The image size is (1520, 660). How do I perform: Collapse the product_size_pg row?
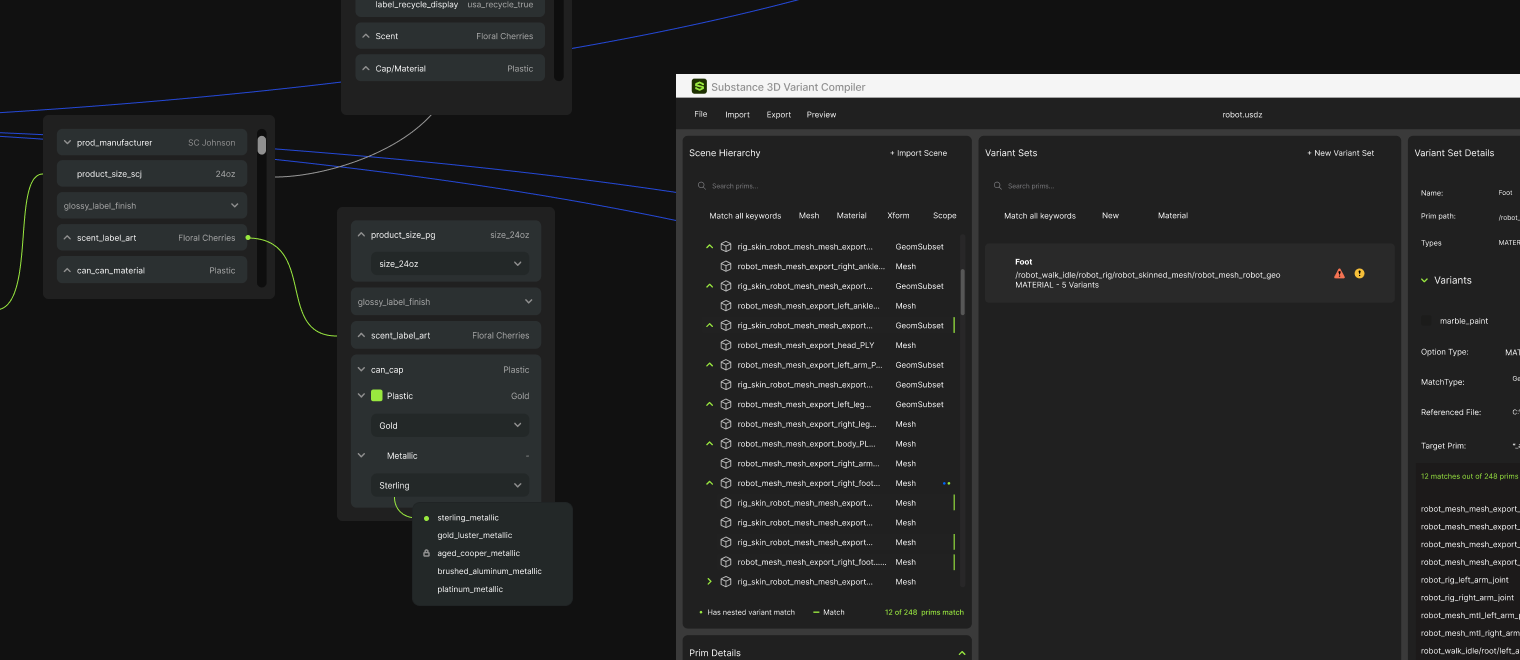[x=360, y=235]
